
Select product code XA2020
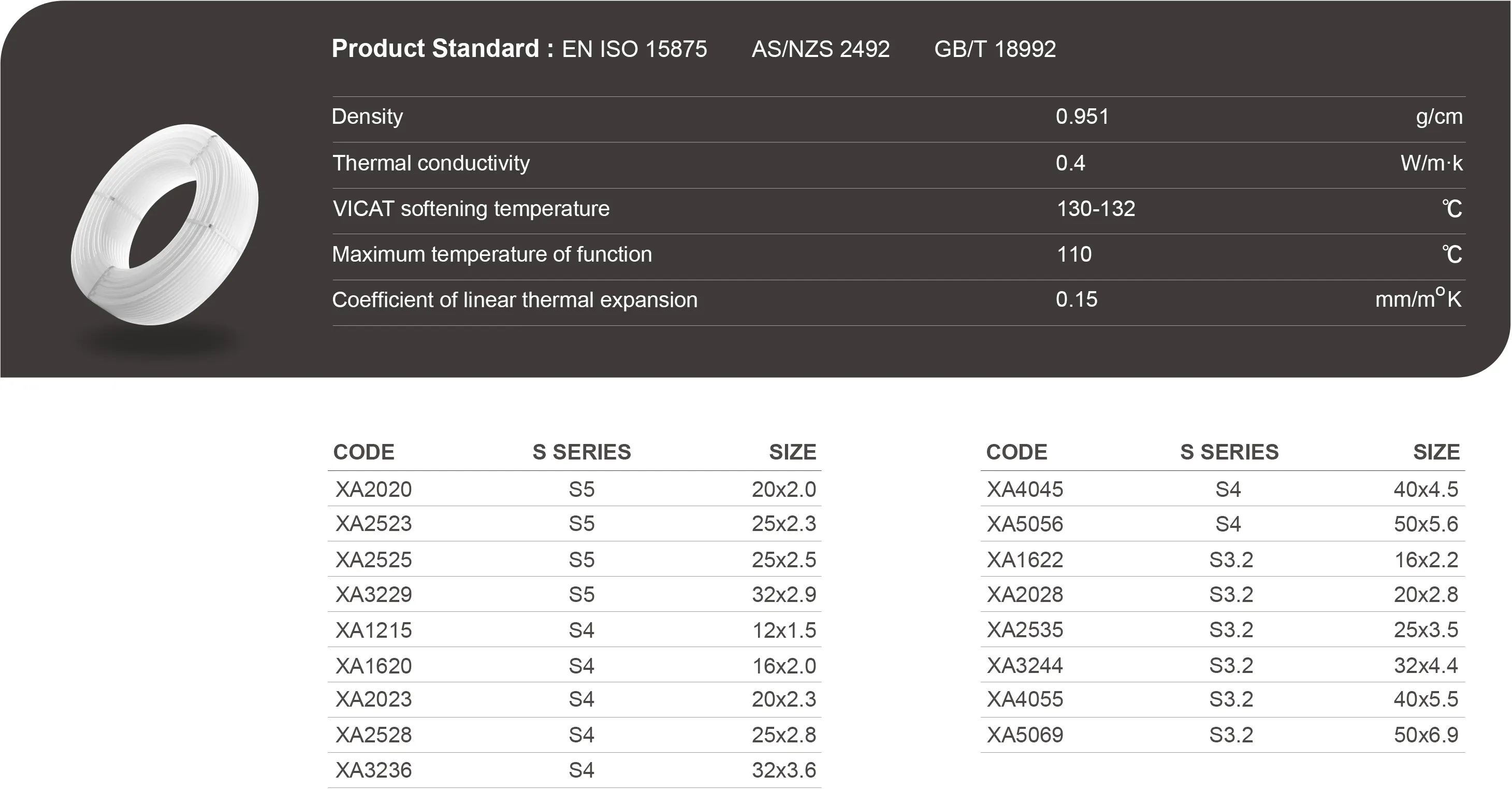coord(373,489)
